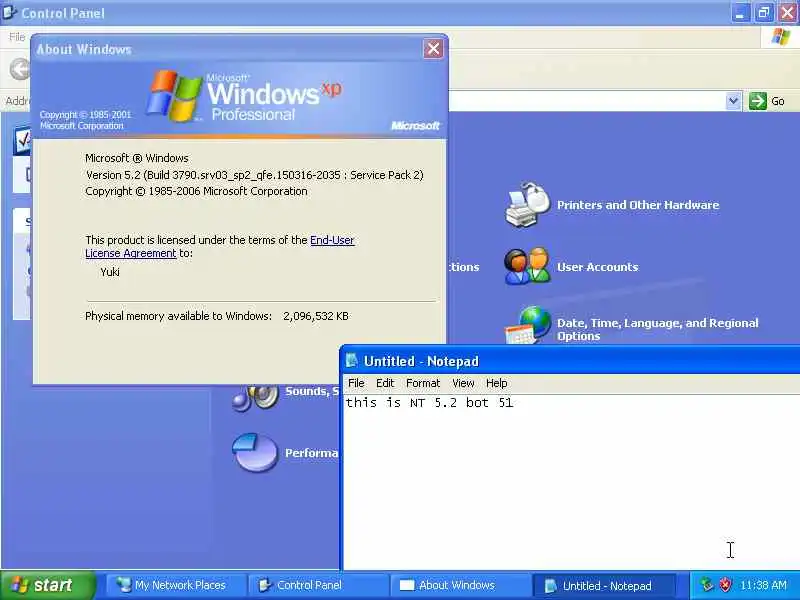Screen dimensions: 800x600
Task: Click the Control Panel address bar field
Action: (x=587, y=101)
